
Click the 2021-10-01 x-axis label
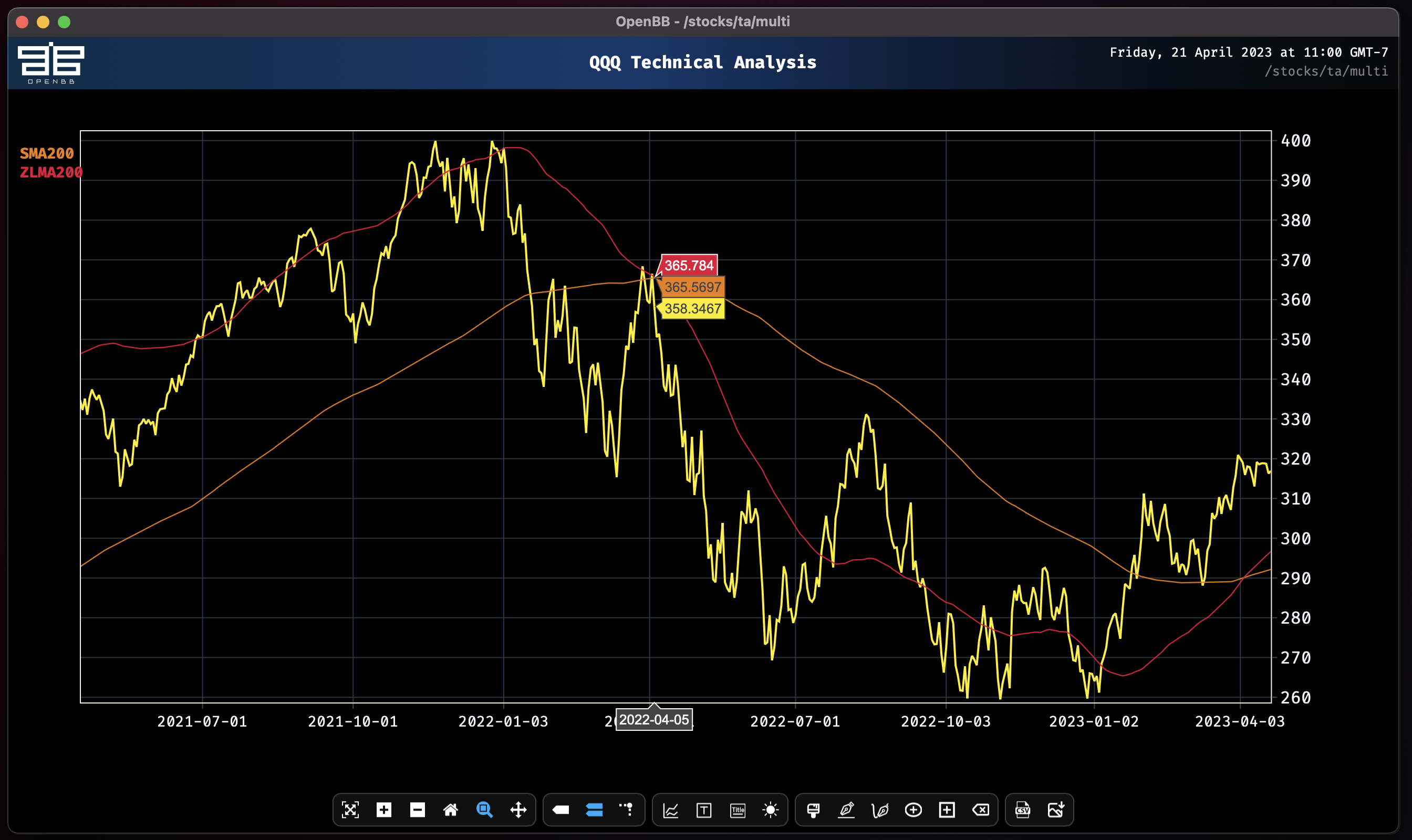(353, 722)
